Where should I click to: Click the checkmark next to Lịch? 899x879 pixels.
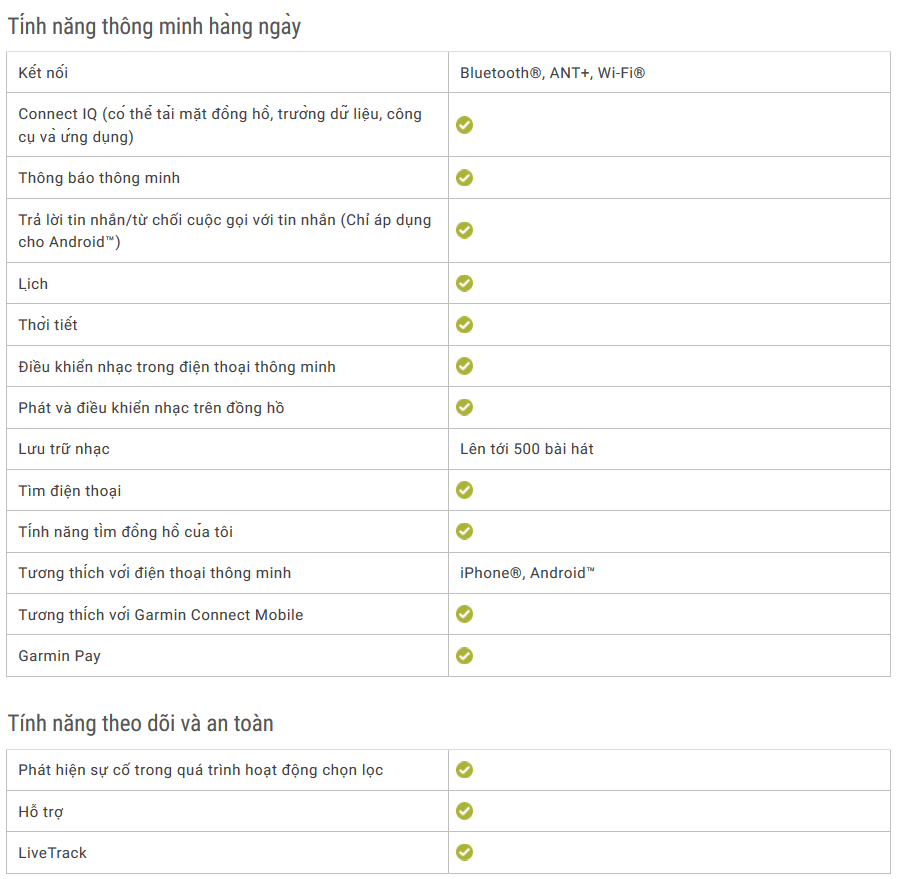(464, 283)
